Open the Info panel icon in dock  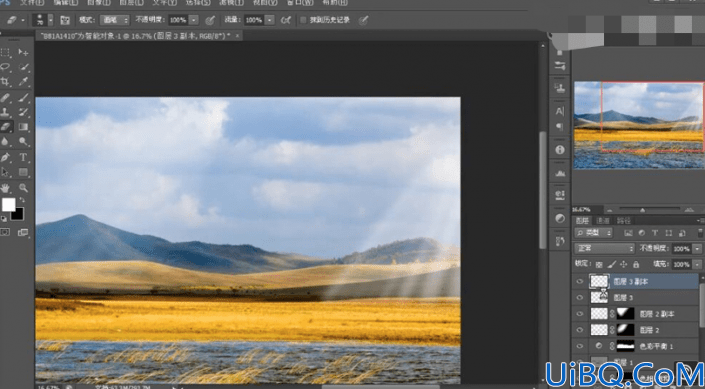tap(560, 150)
